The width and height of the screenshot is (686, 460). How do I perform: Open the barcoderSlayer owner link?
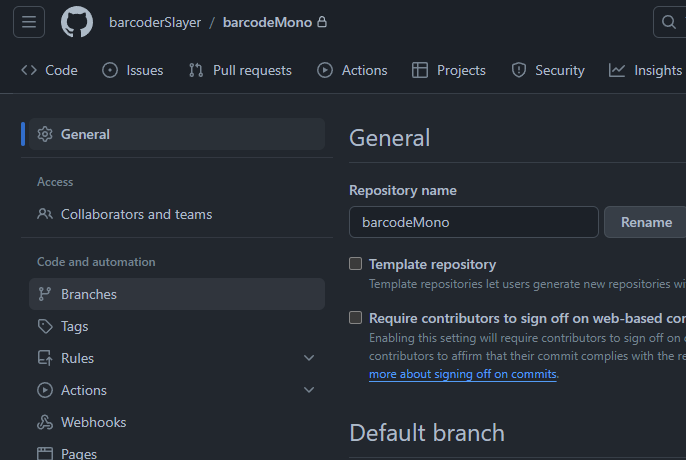pyautogui.click(x=155, y=22)
